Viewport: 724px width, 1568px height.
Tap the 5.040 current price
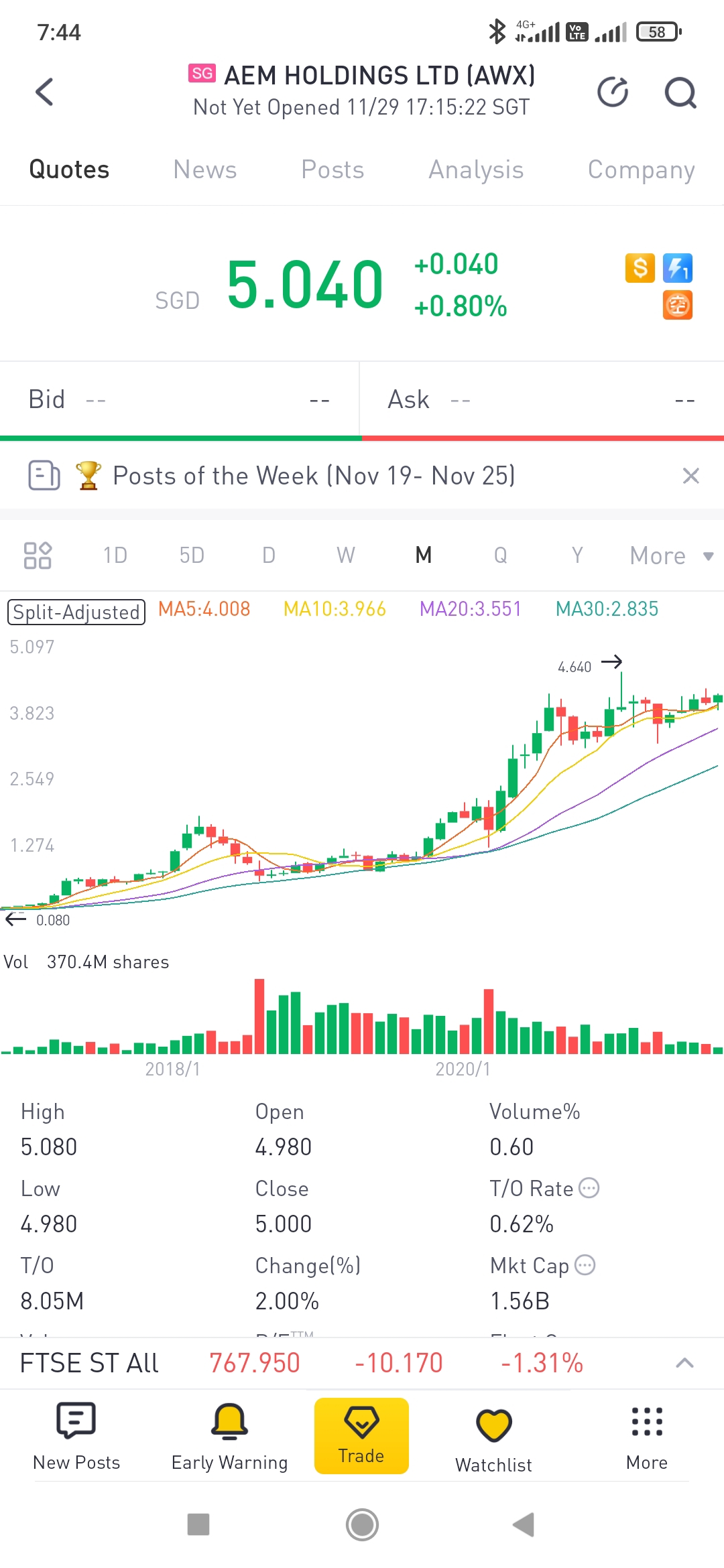[305, 285]
